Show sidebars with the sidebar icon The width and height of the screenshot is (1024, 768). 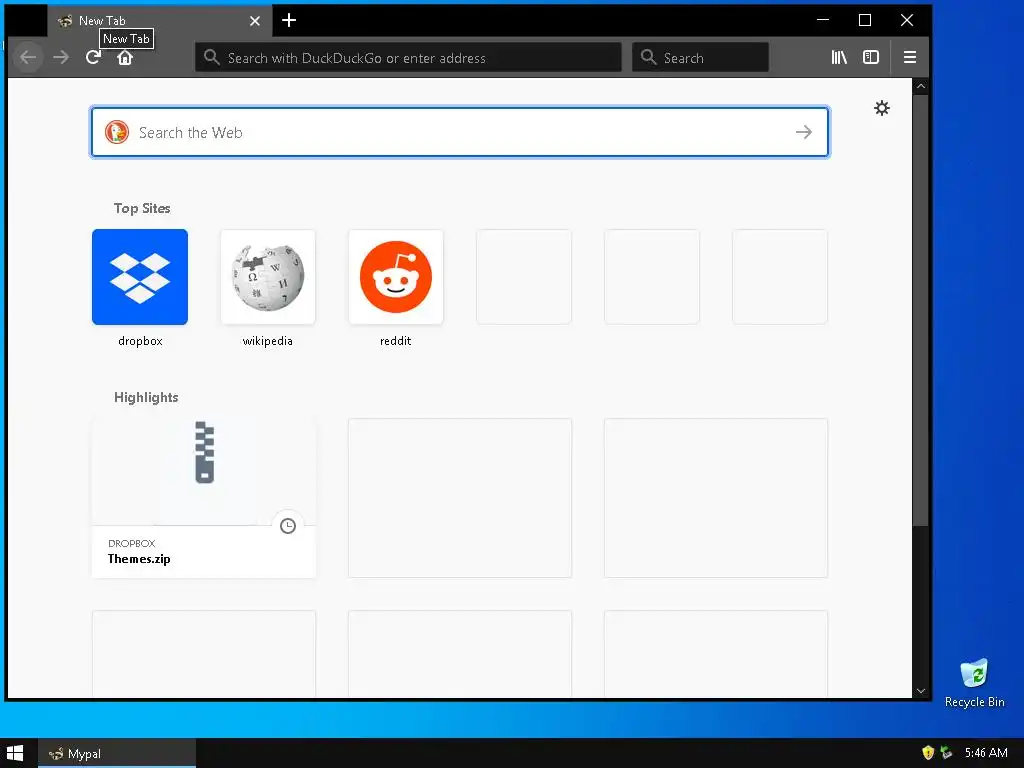(x=871, y=57)
